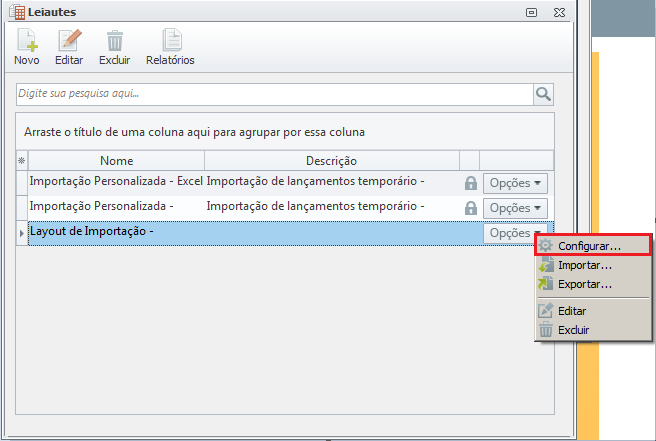Select 'Importação Personalizada -' name cell in second row
Screen dimensions: 656x441
click(x=116, y=206)
